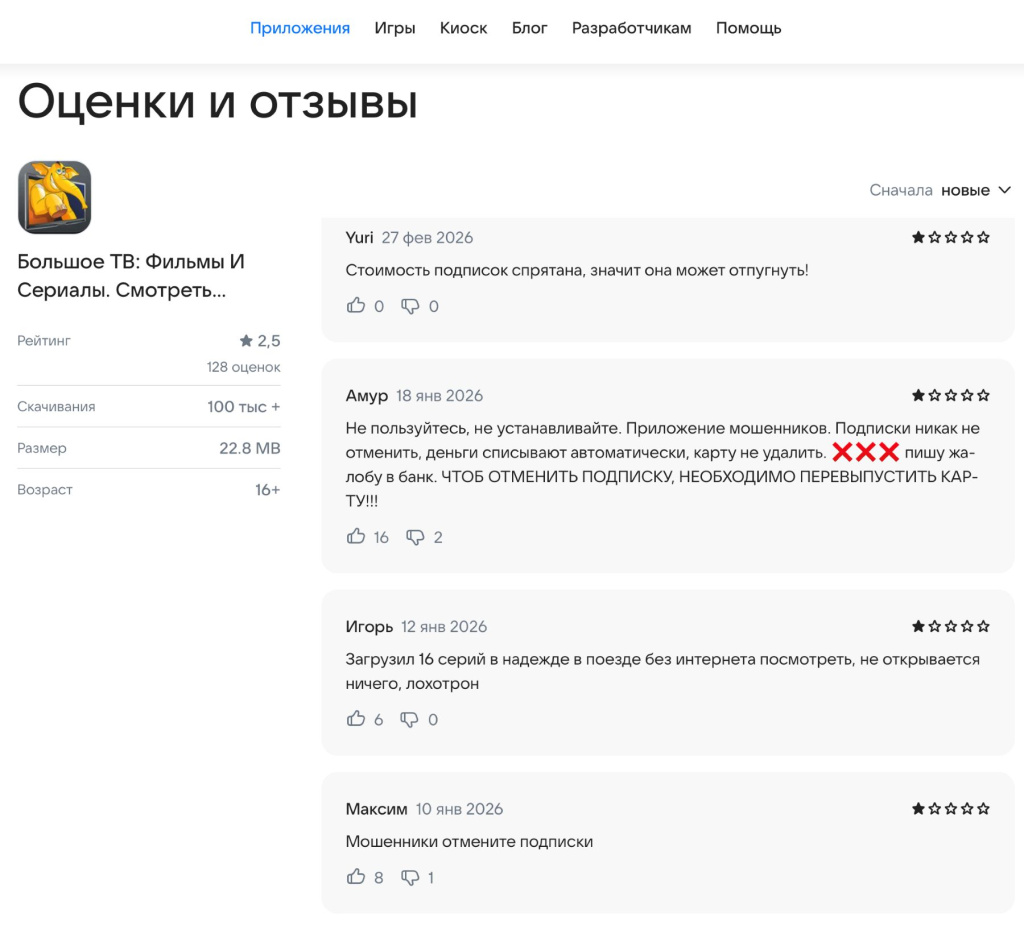Like Yuri's review with the thumbs up icon
The image size is (1024, 926).
[x=356, y=306]
